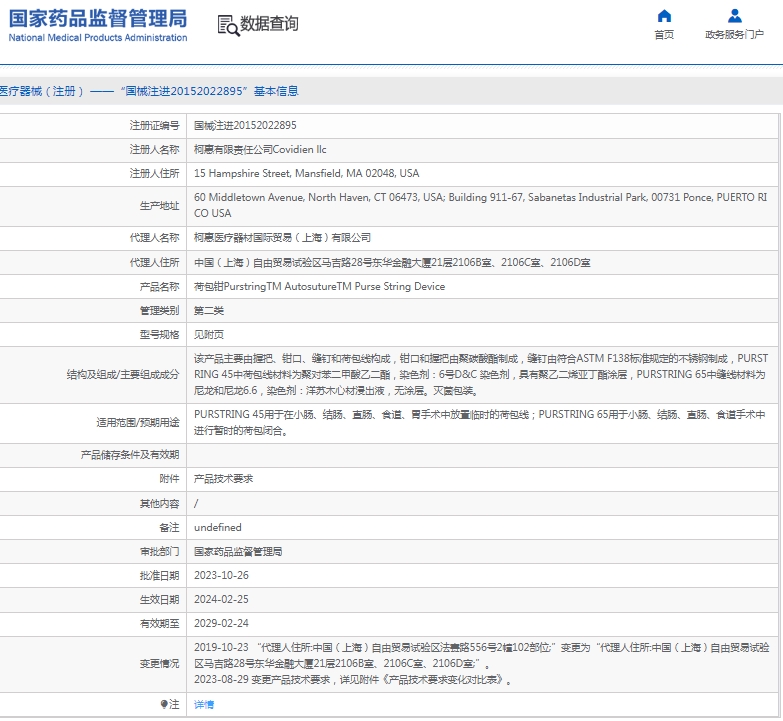Viewport: 783px width, 721px height.
Task: Click the 结构及组成/主要组成成分 label
Action: 123,374
